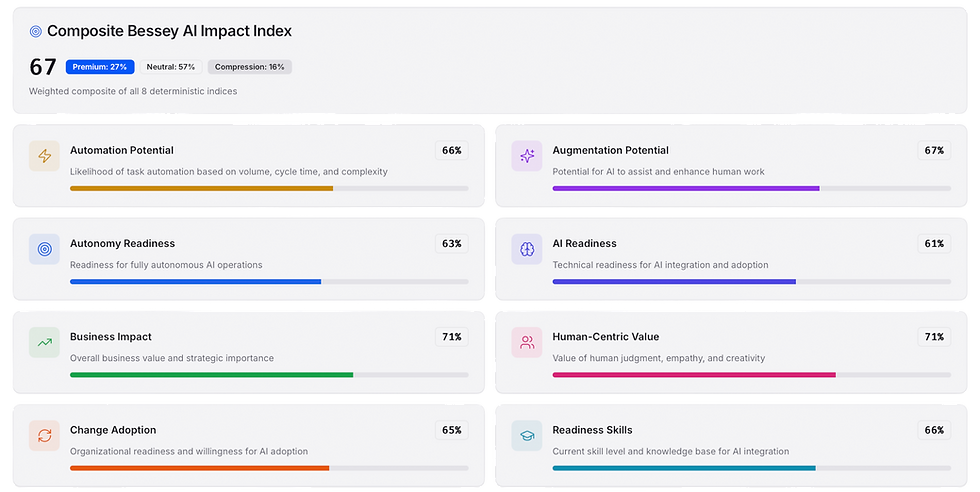Open the Augmentation Potential card title
The width and height of the screenshot is (980, 492).
coord(610,150)
